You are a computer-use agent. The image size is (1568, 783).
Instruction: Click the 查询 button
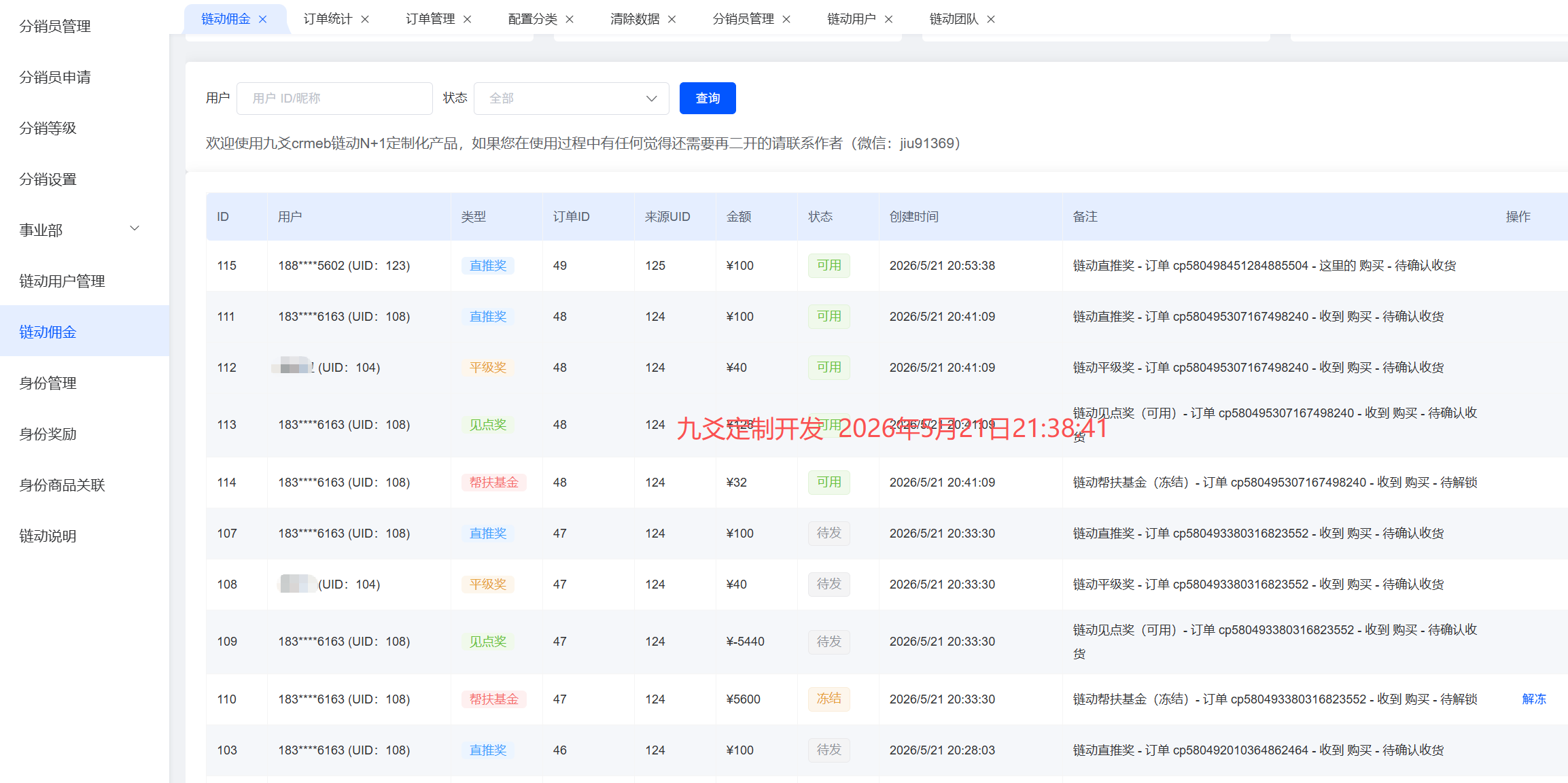pos(708,99)
